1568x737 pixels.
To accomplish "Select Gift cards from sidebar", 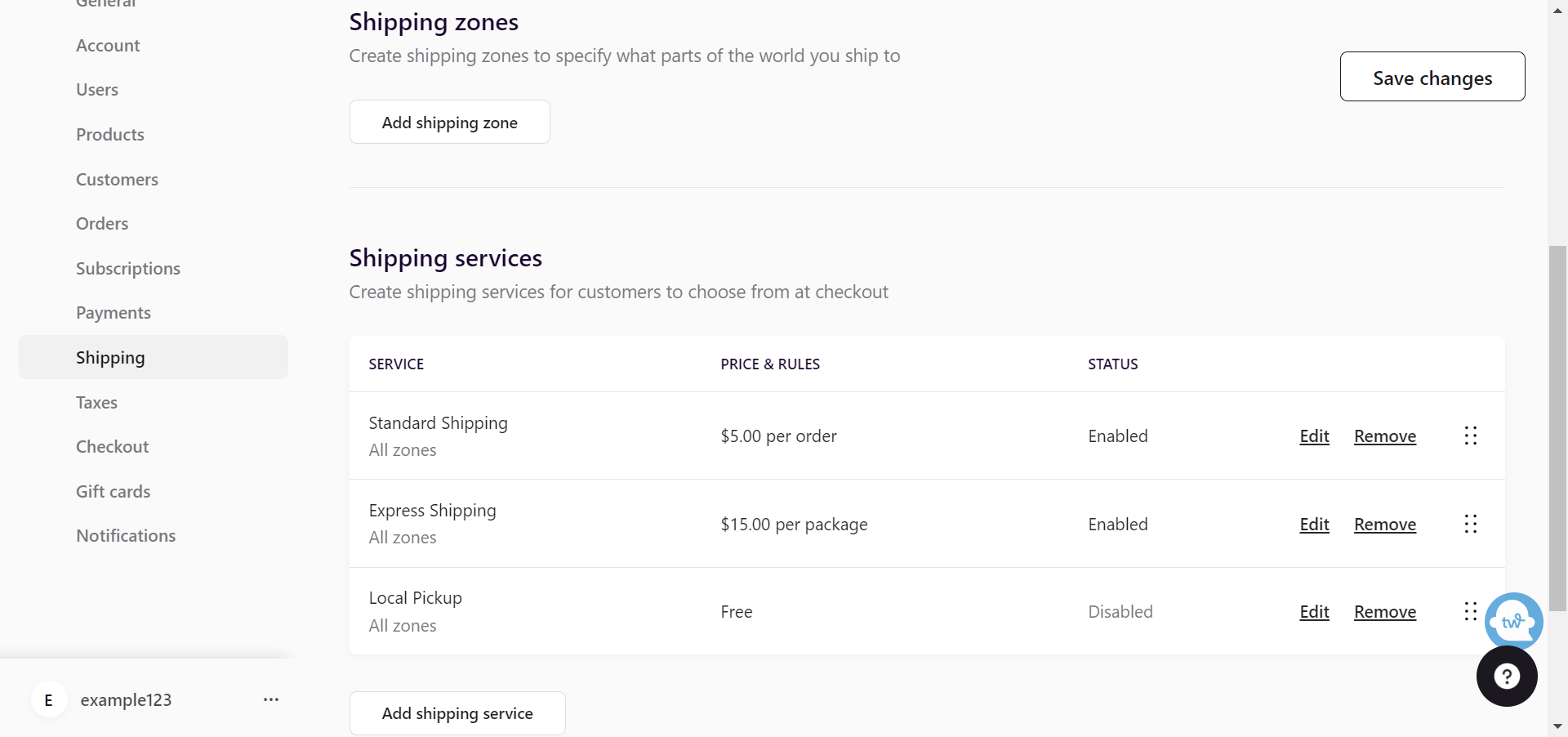I will coord(114,492).
